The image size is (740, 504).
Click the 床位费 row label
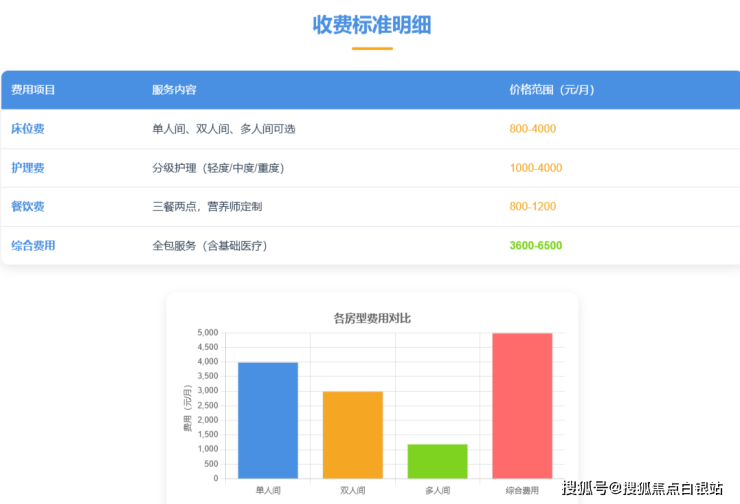tap(28, 129)
